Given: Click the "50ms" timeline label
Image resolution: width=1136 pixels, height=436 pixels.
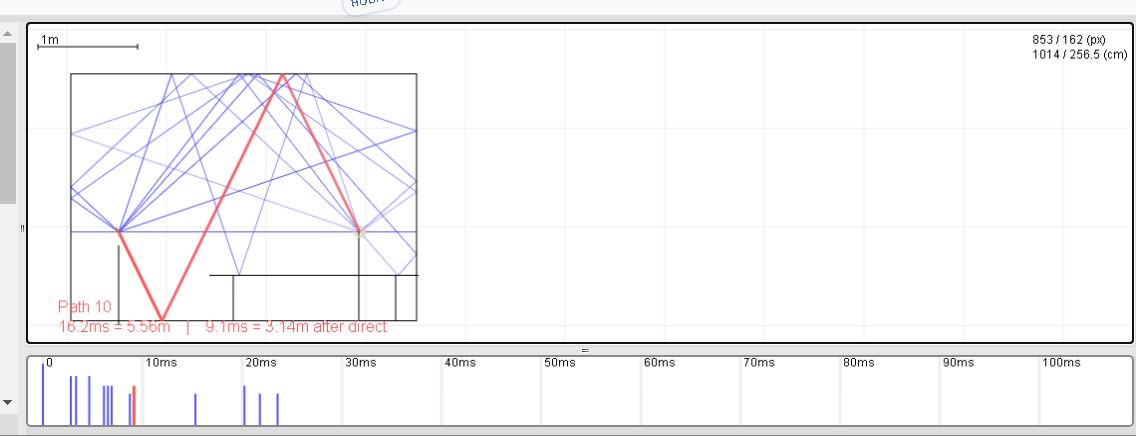Looking at the screenshot, I should point(560,362).
